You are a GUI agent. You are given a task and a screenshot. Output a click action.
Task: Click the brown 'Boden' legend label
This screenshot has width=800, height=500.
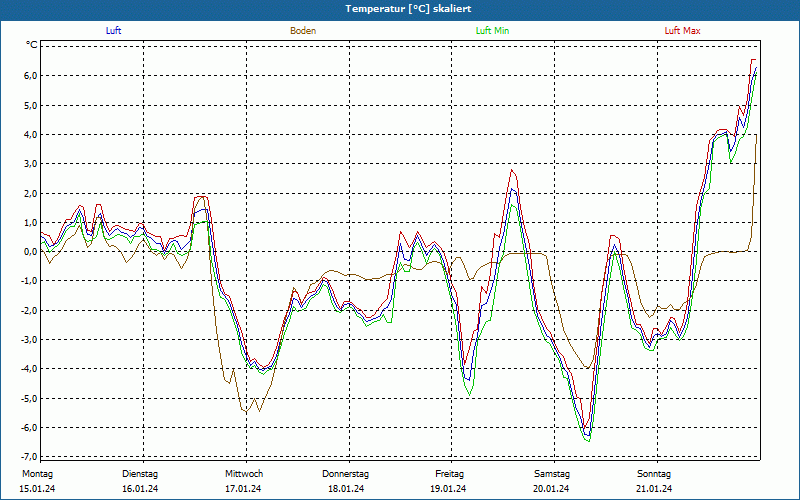click(303, 31)
